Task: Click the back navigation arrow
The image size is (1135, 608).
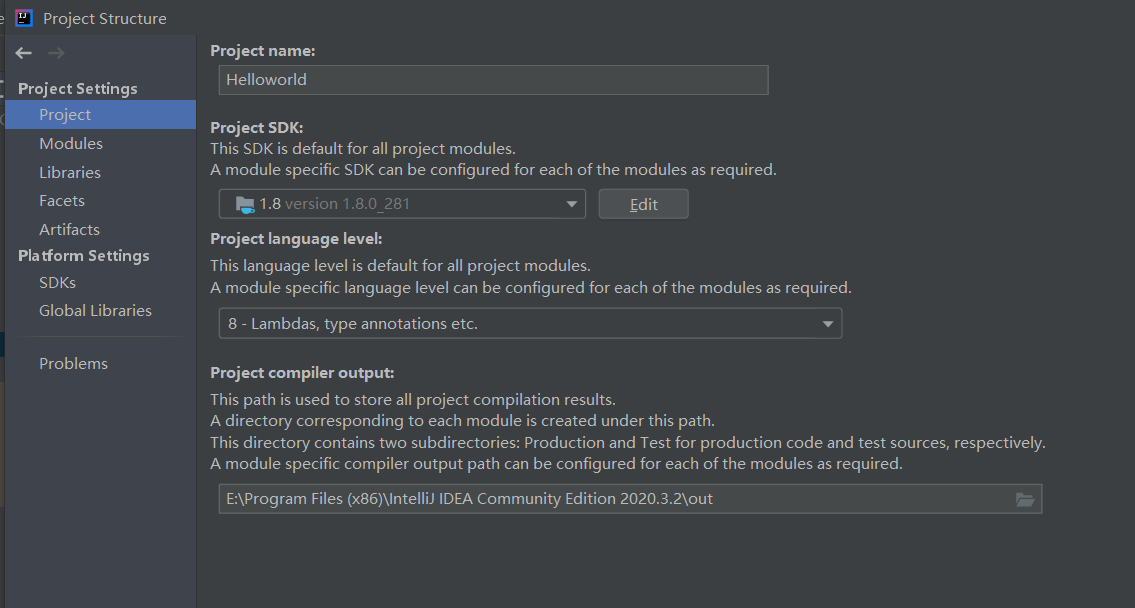Action: tap(24, 53)
